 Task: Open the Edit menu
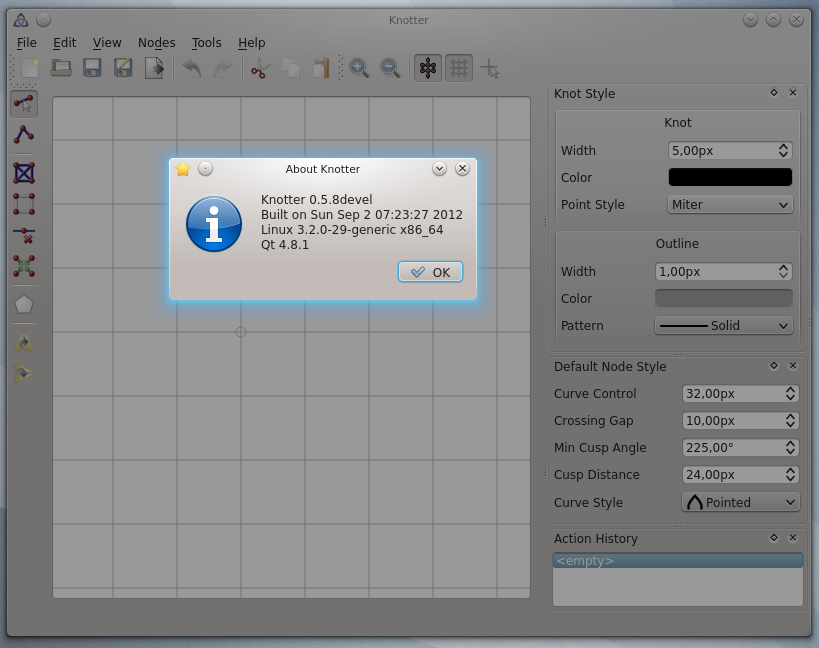(64, 43)
